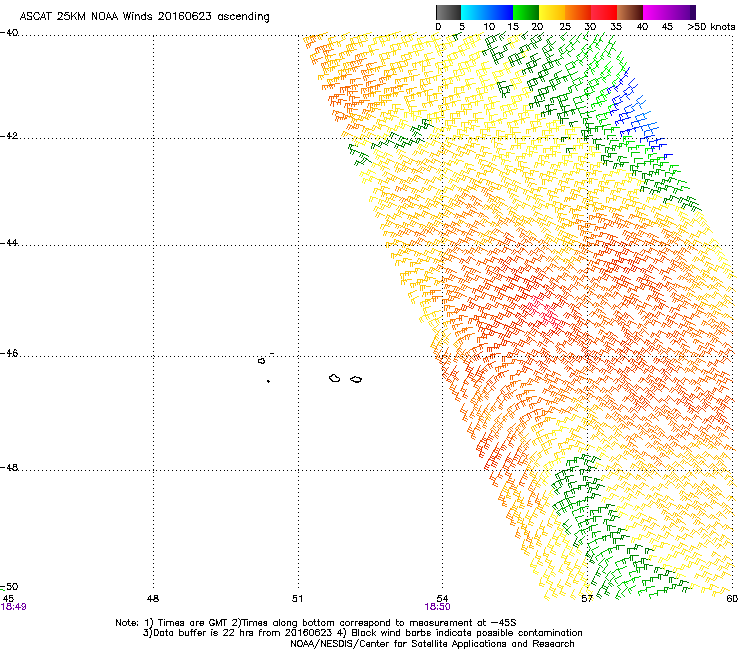Image resolution: width=740 pixels, height=650 pixels.
Task: Click the left island of the pair east of 51
Action: (335, 378)
